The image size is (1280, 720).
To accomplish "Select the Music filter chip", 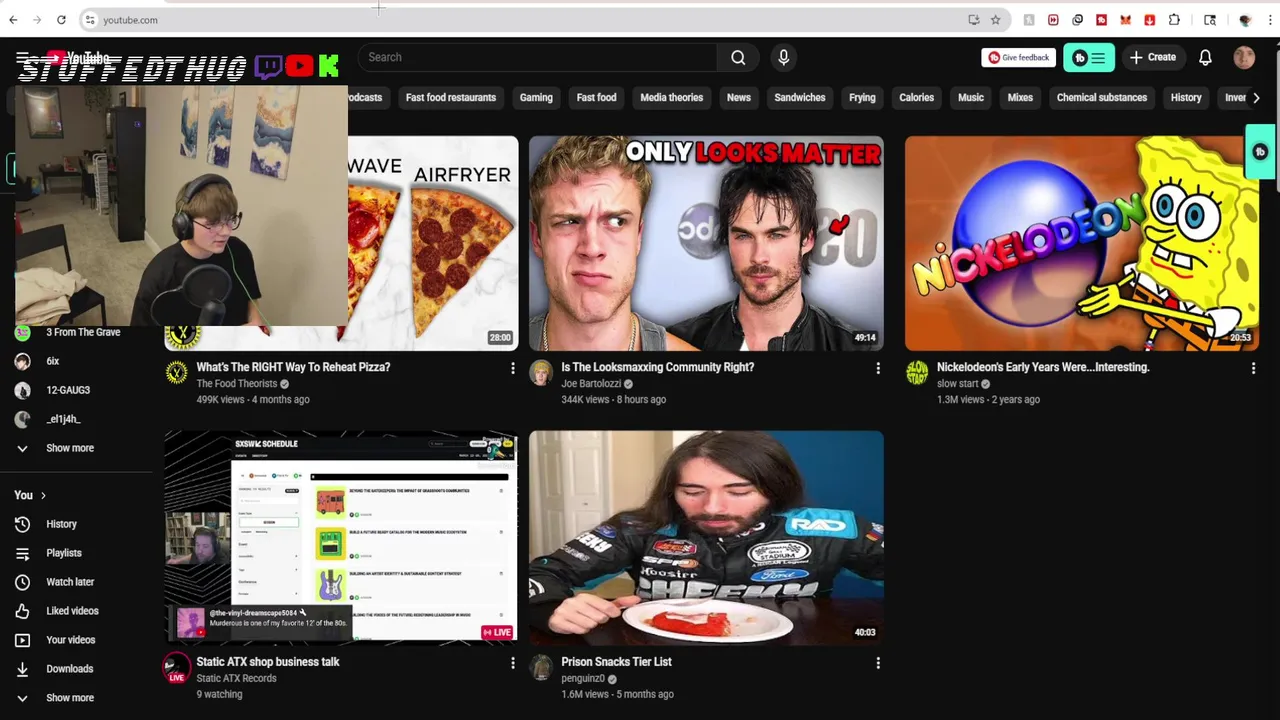I will point(971,98).
